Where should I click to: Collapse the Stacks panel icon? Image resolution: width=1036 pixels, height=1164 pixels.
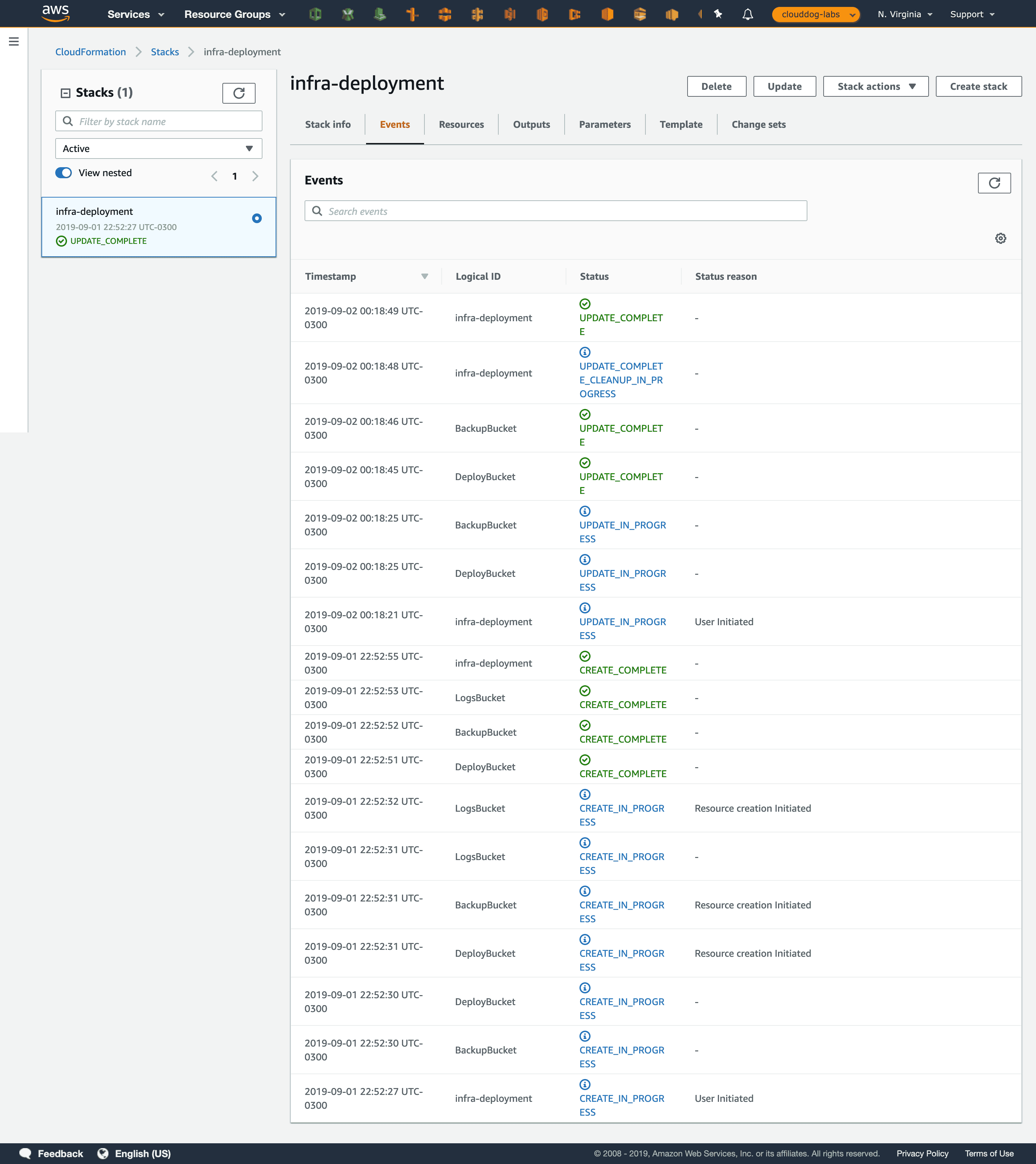pyautogui.click(x=66, y=93)
